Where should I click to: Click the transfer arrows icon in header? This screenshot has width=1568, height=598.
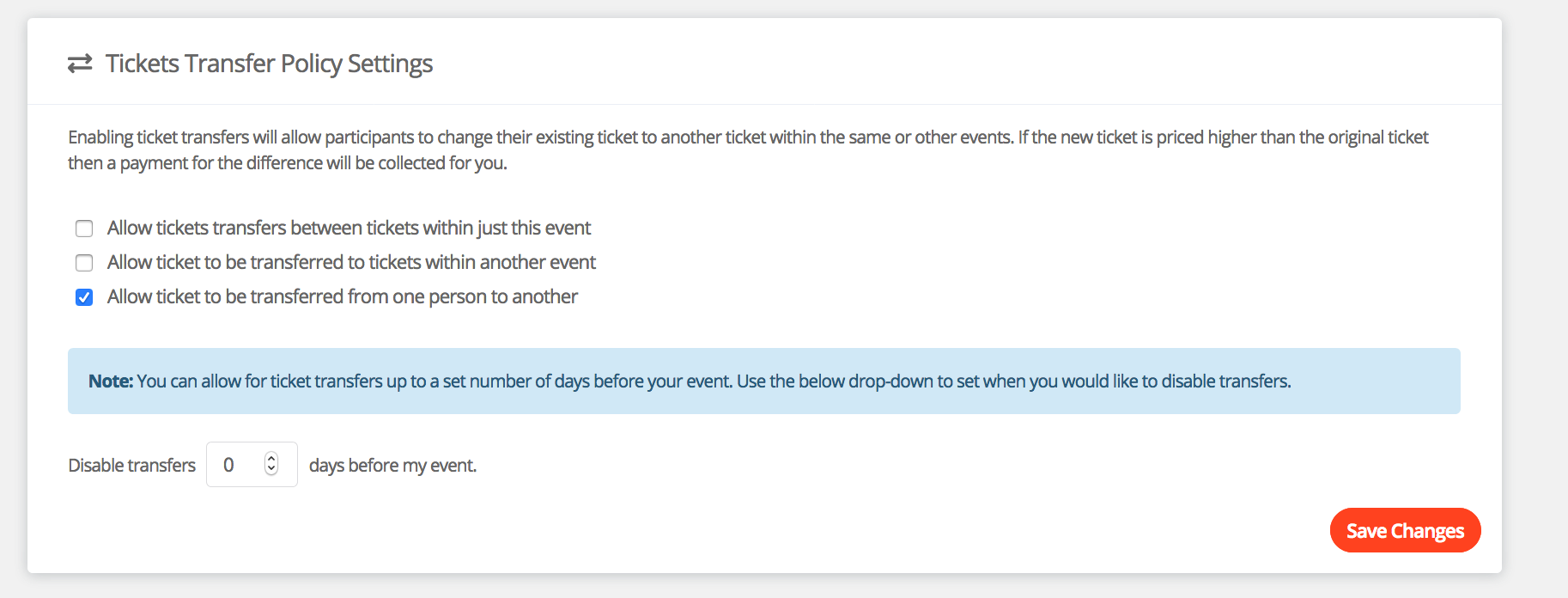pyautogui.click(x=80, y=64)
